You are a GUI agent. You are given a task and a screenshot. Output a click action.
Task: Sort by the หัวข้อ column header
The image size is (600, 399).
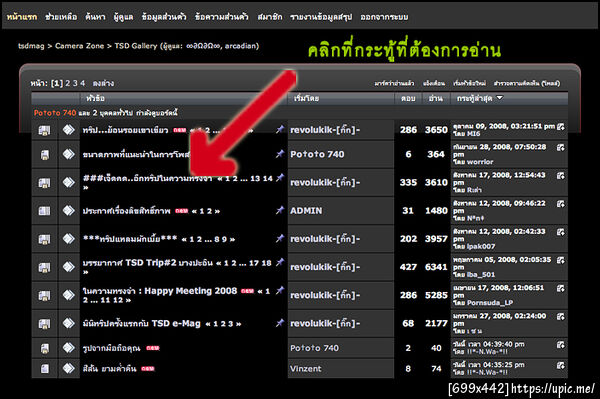95,98
